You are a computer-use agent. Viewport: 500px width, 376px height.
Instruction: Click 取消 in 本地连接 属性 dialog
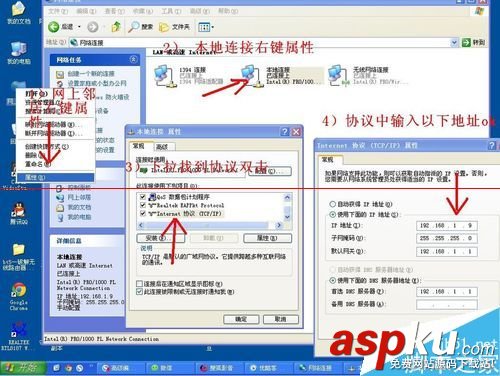tap(281, 319)
